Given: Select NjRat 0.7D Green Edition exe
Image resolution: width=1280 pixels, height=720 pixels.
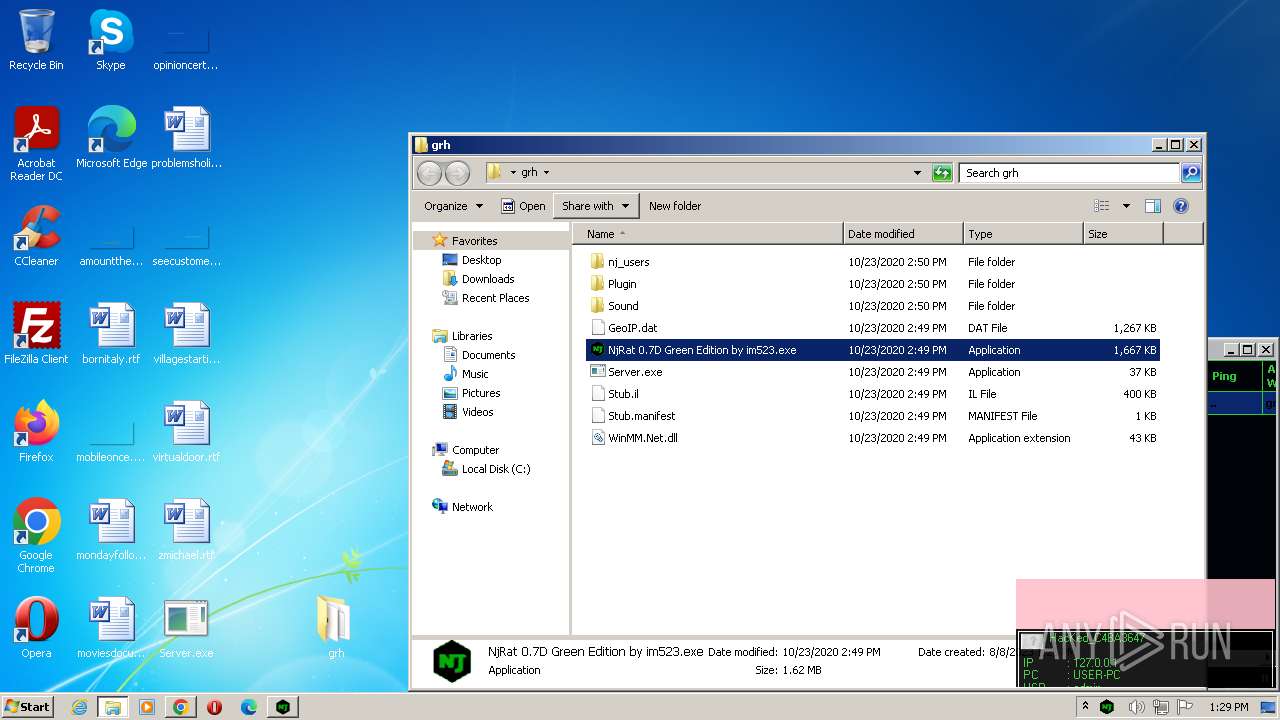Looking at the screenshot, I should tap(872, 350).
